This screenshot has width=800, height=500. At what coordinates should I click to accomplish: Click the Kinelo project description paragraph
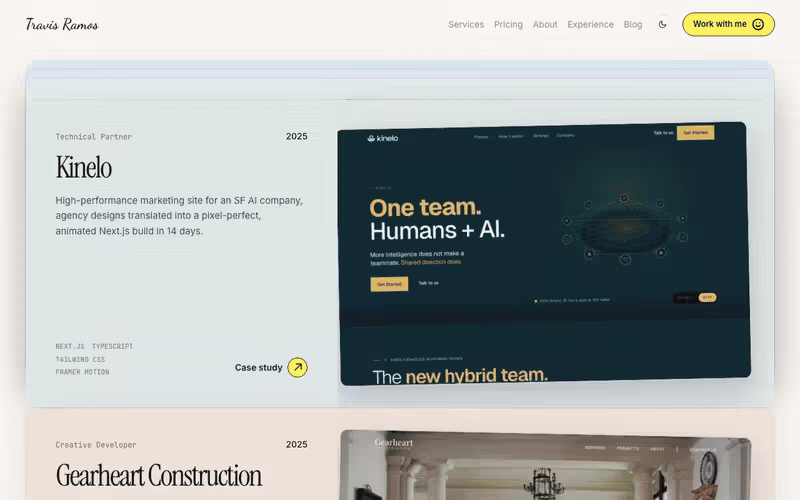[179, 215]
